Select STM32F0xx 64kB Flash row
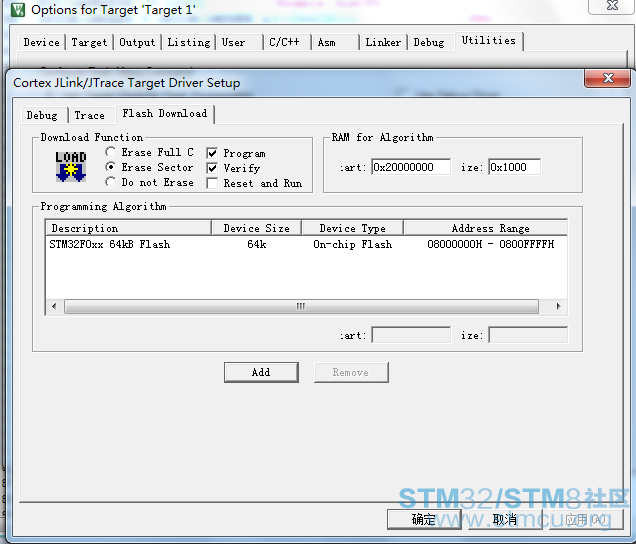The image size is (636, 544). coord(306,244)
